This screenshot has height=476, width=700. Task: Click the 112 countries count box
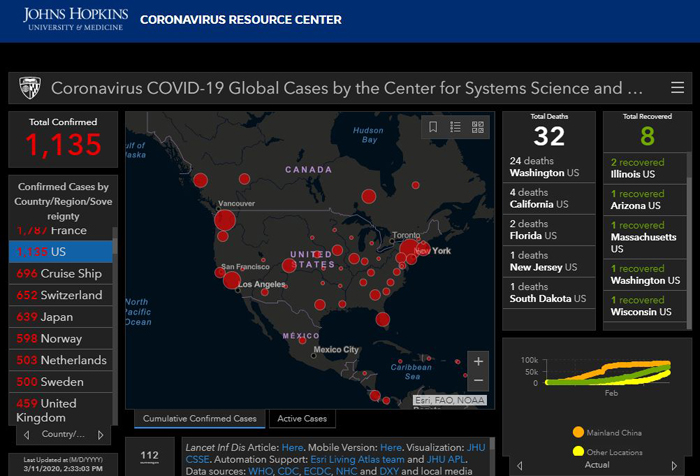150,457
